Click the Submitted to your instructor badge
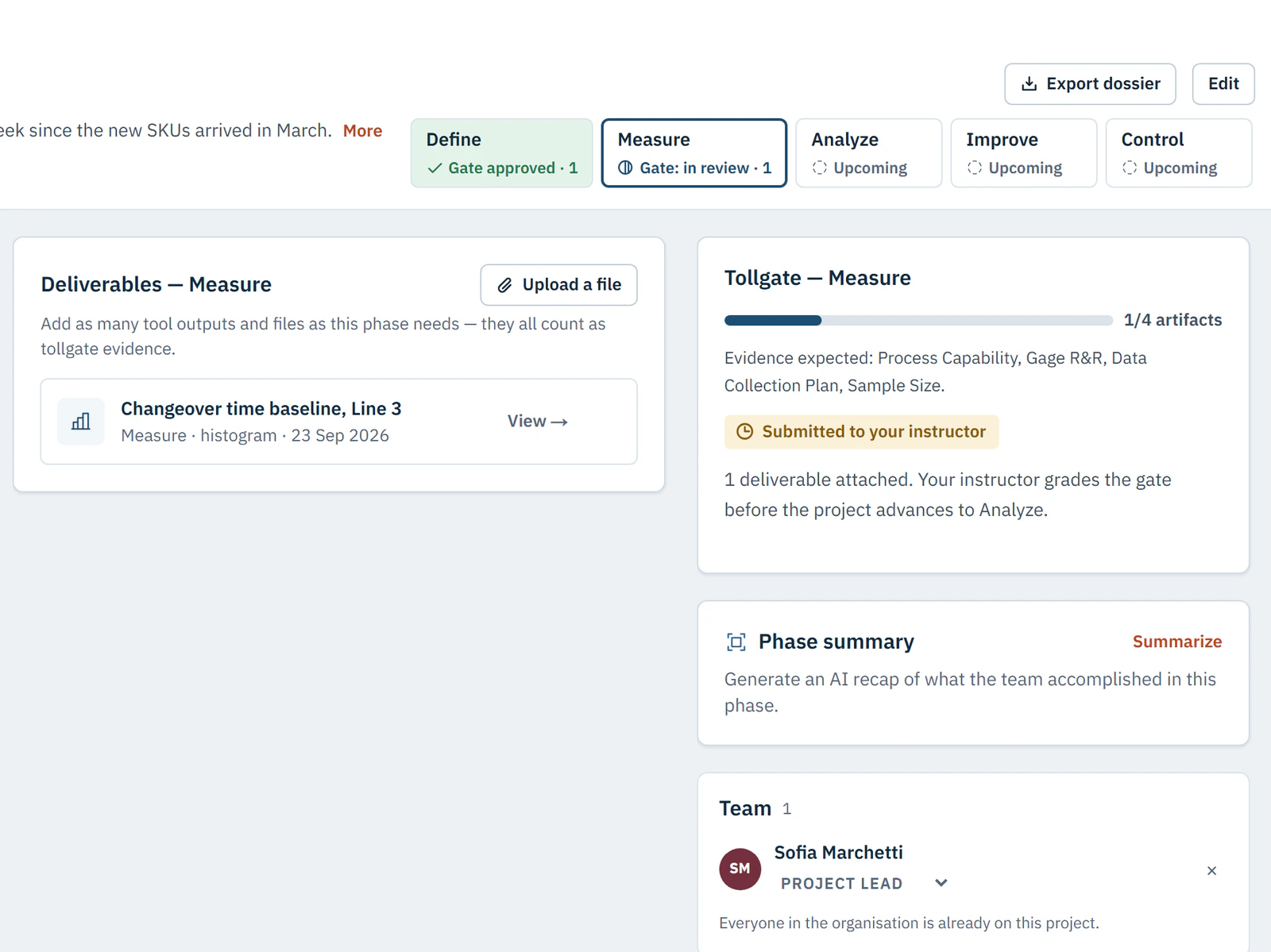Image resolution: width=1271 pixels, height=952 pixels. click(861, 432)
